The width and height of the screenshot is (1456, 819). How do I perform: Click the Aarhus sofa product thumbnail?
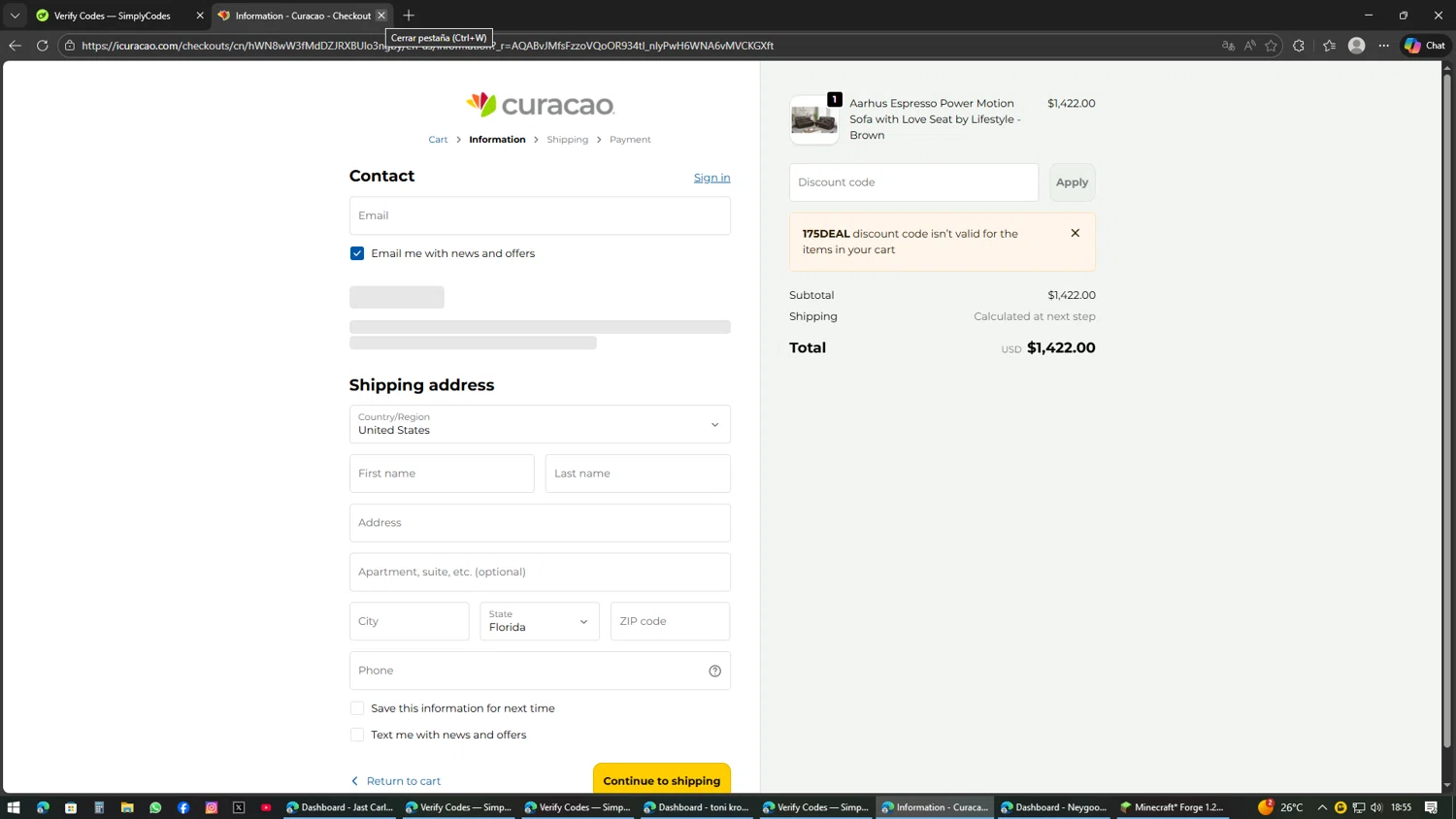813,120
